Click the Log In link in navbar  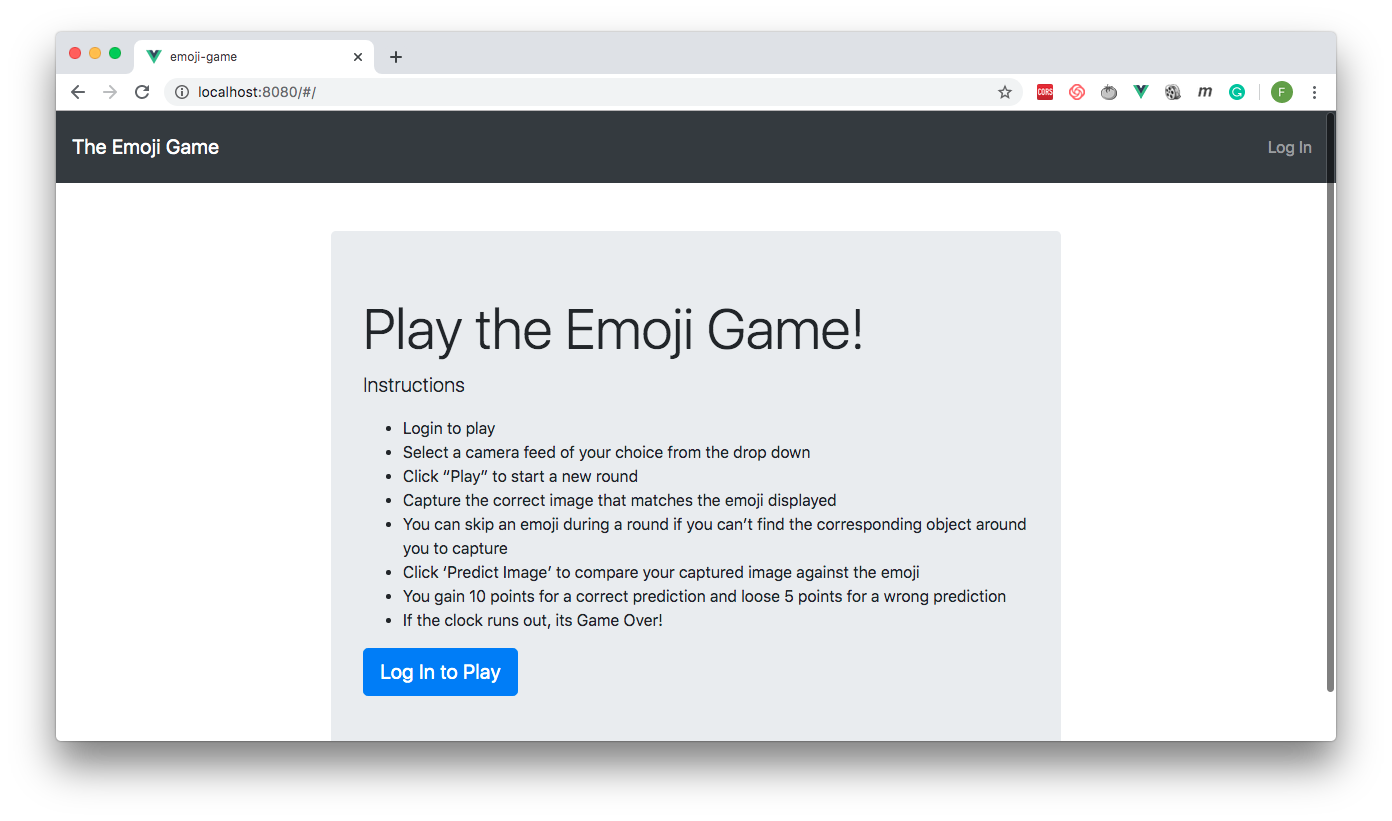click(x=1290, y=147)
